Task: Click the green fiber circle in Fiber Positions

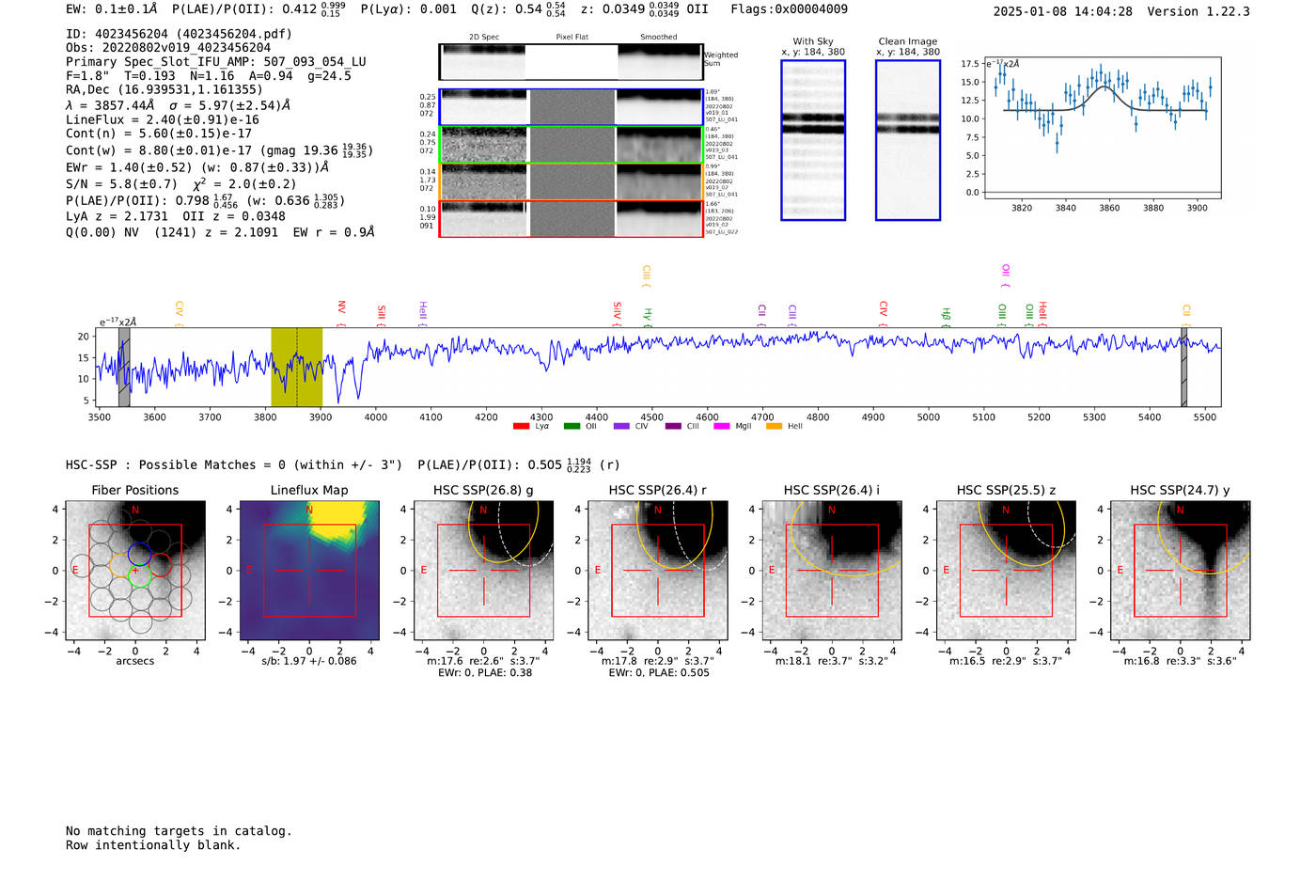Action: click(139, 577)
